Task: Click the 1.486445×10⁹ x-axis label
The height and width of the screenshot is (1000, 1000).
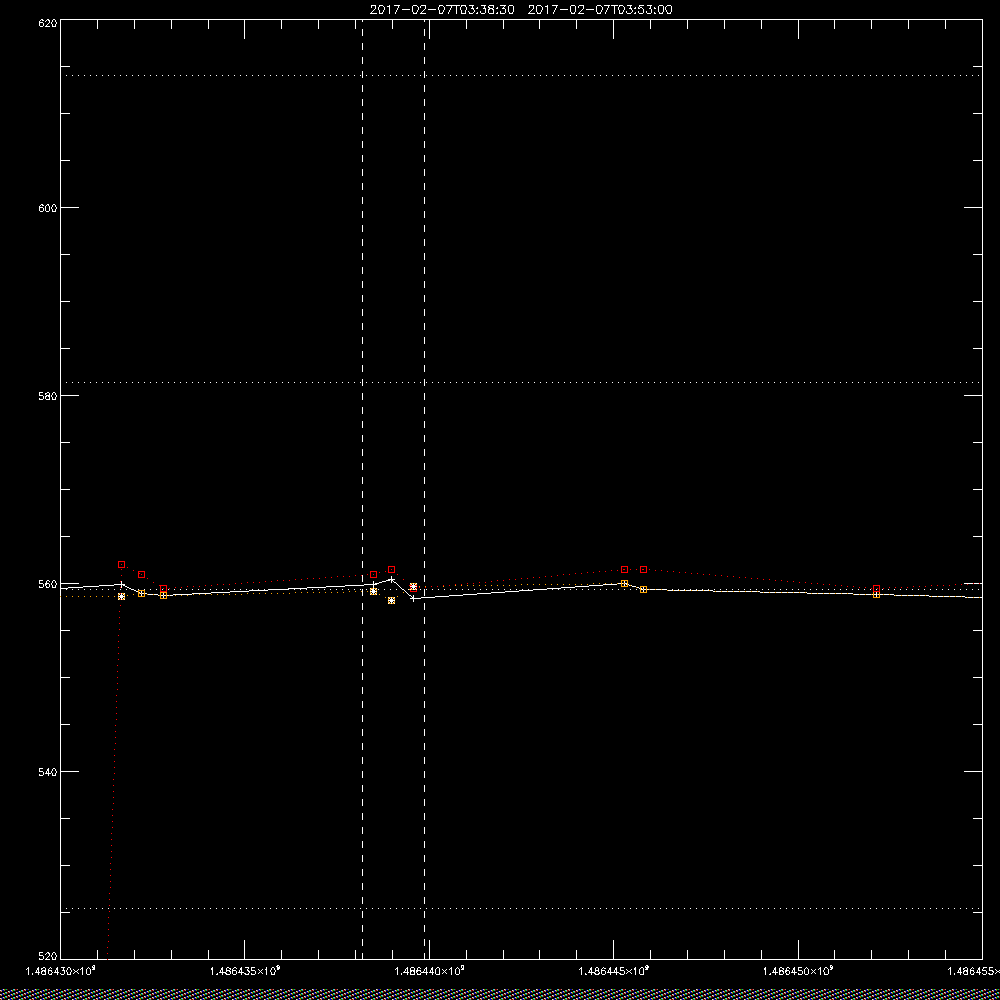Action: [614, 971]
